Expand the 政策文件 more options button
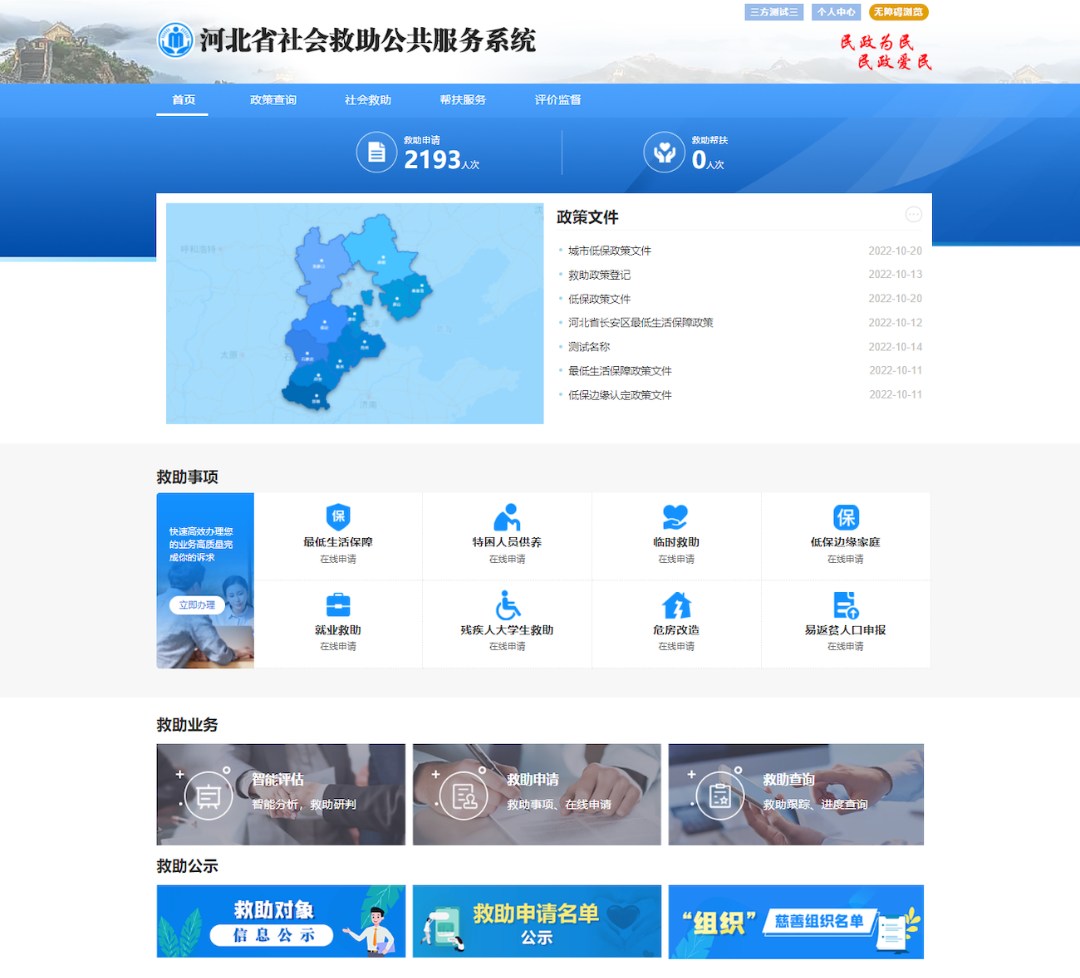The image size is (1080, 978). [x=913, y=215]
